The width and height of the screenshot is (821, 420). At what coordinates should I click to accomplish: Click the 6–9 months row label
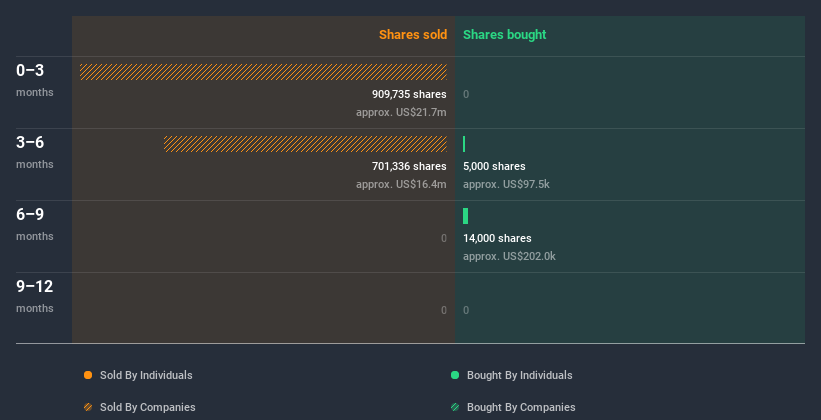pos(35,224)
